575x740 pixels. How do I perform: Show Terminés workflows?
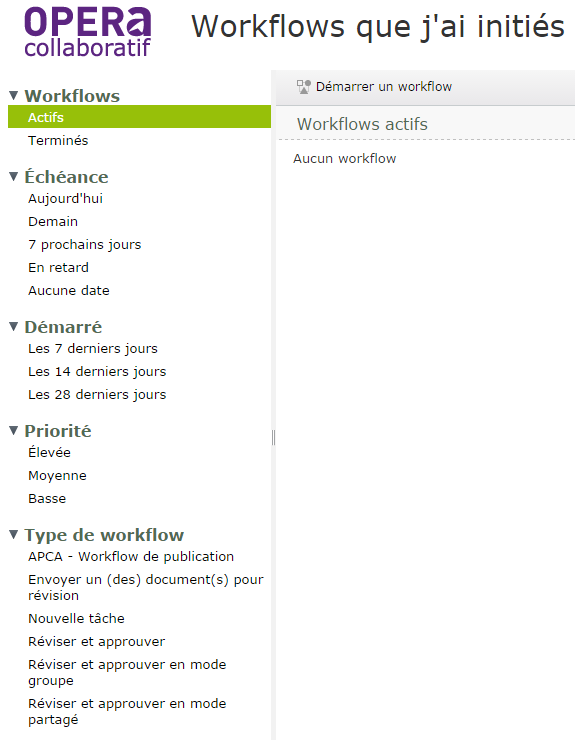point(58,140)
